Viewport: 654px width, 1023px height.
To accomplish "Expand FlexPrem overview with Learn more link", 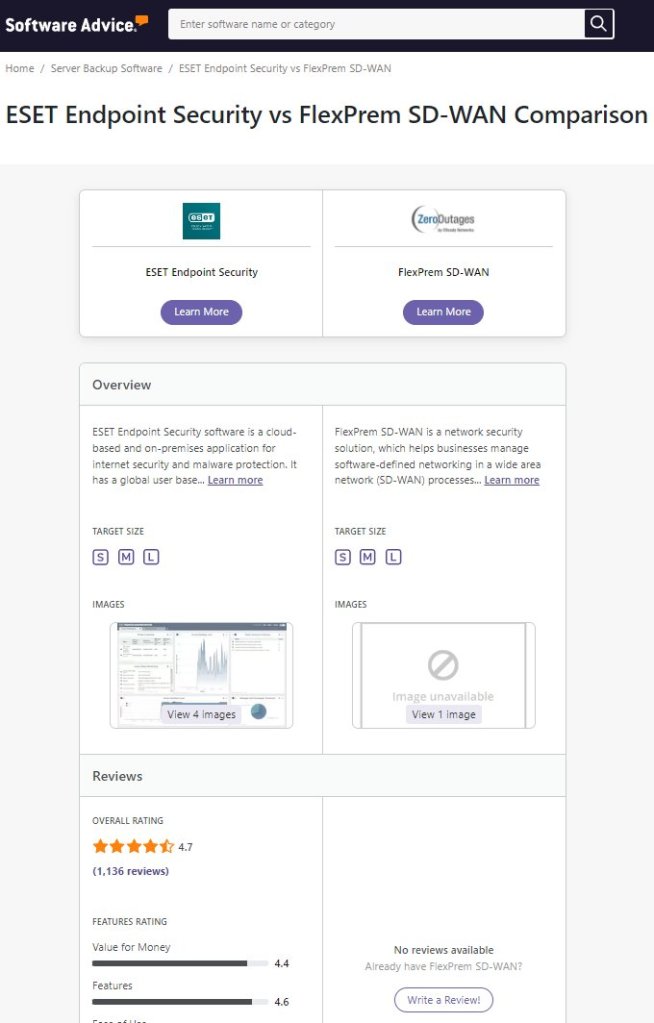I will pos(511,480).
